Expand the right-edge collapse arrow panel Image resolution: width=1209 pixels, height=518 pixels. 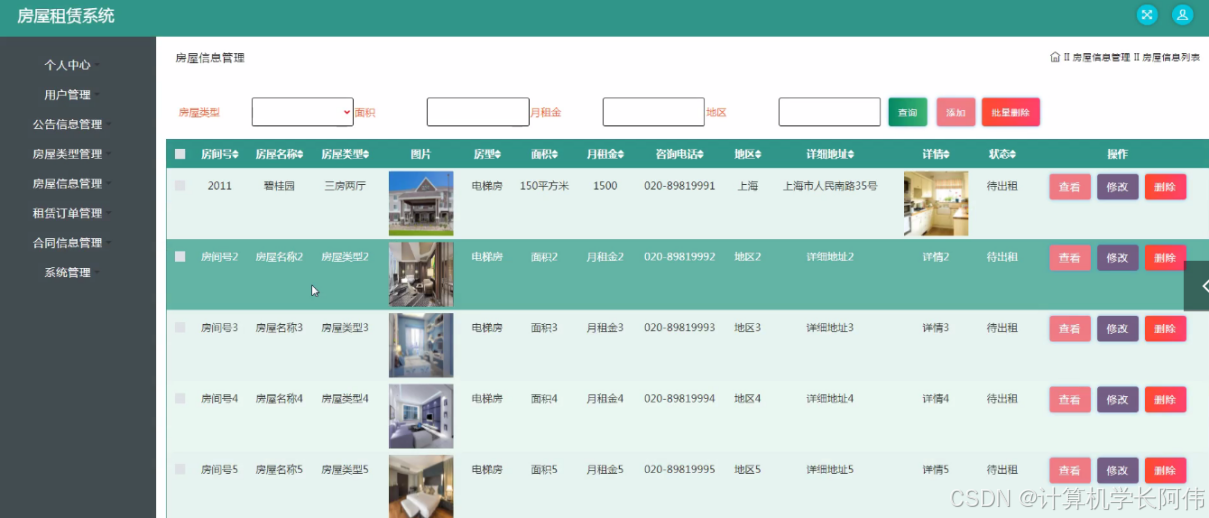point(1196,286)
